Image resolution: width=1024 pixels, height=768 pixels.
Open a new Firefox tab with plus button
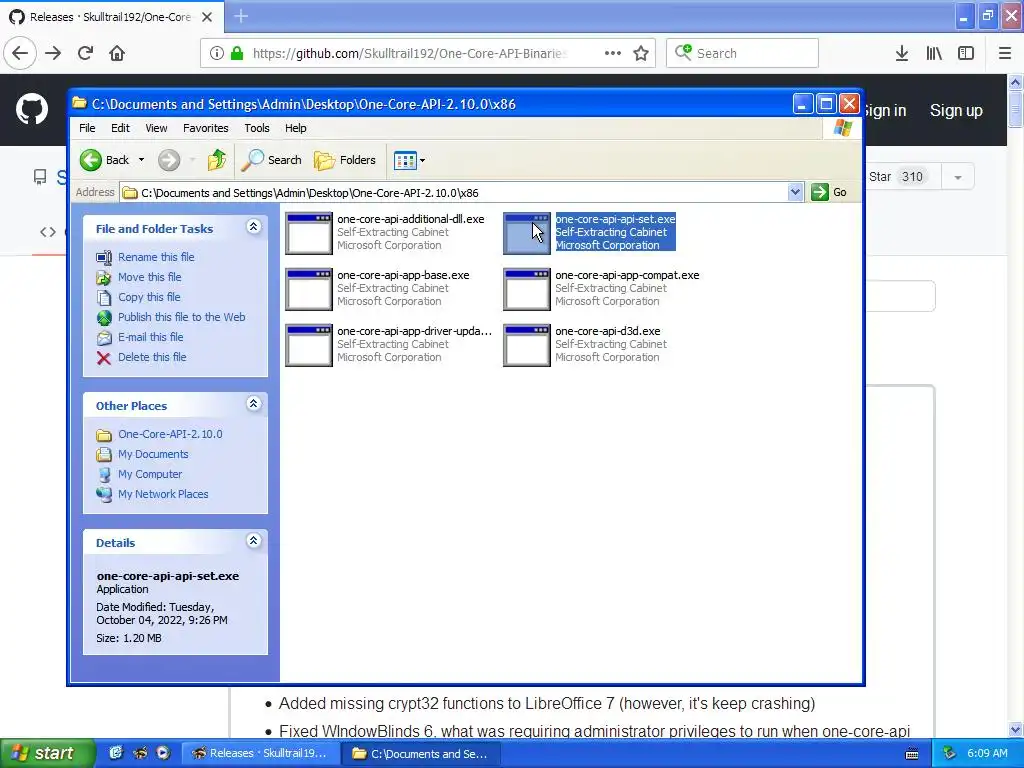point(241,16)
